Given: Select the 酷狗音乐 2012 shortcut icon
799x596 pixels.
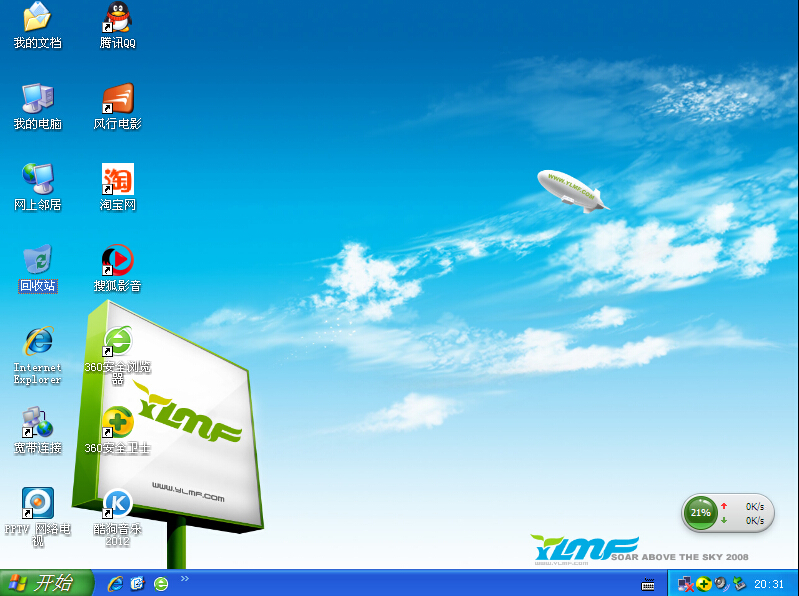Looking at the screenshot, I should [x=118, y=518].
